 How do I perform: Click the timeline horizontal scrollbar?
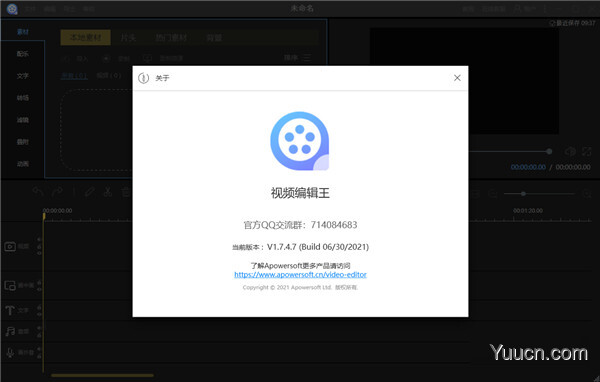[x=103, y=375]
